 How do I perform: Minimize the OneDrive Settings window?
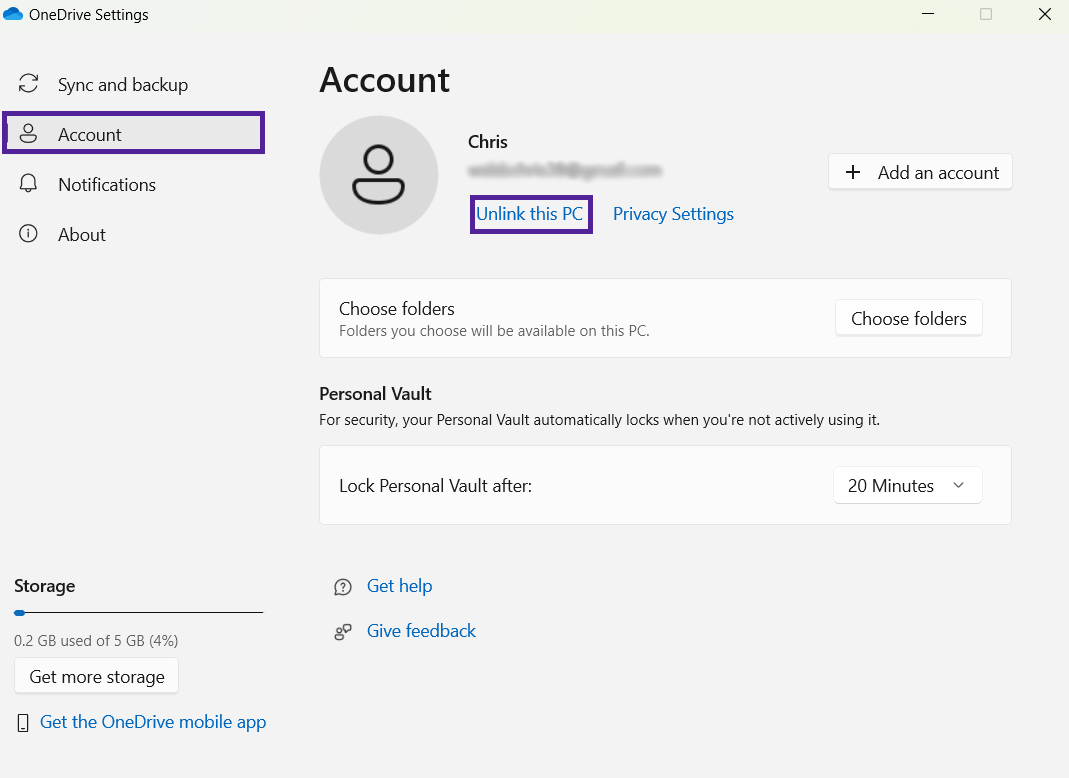(x=927, y=14)
